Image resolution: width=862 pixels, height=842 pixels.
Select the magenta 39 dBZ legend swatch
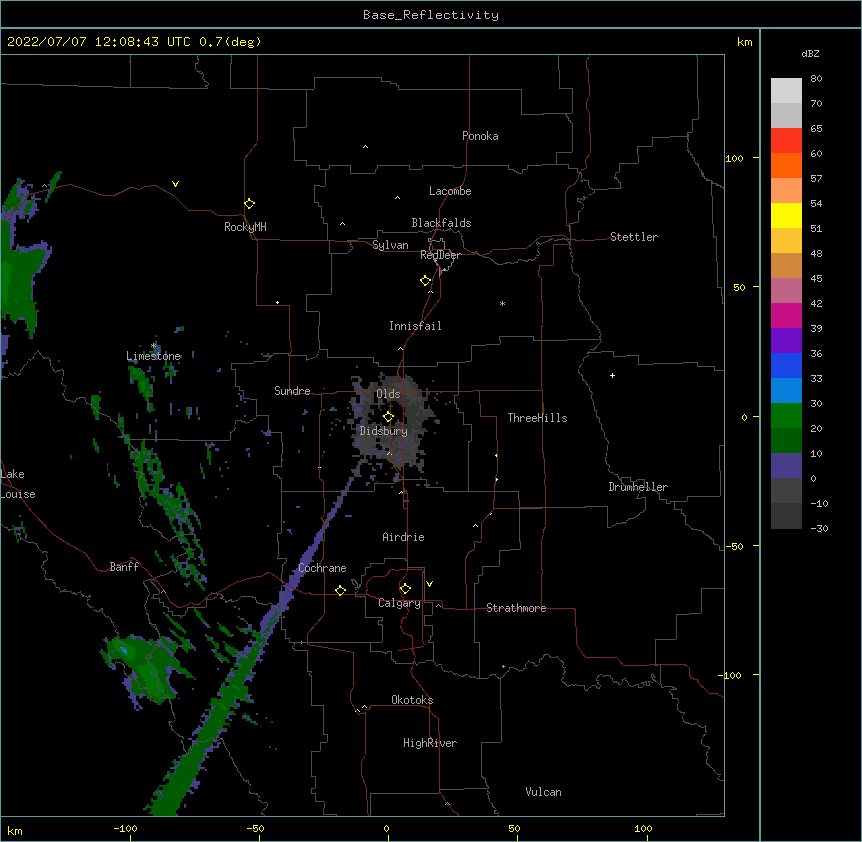(x=786, y=315)
